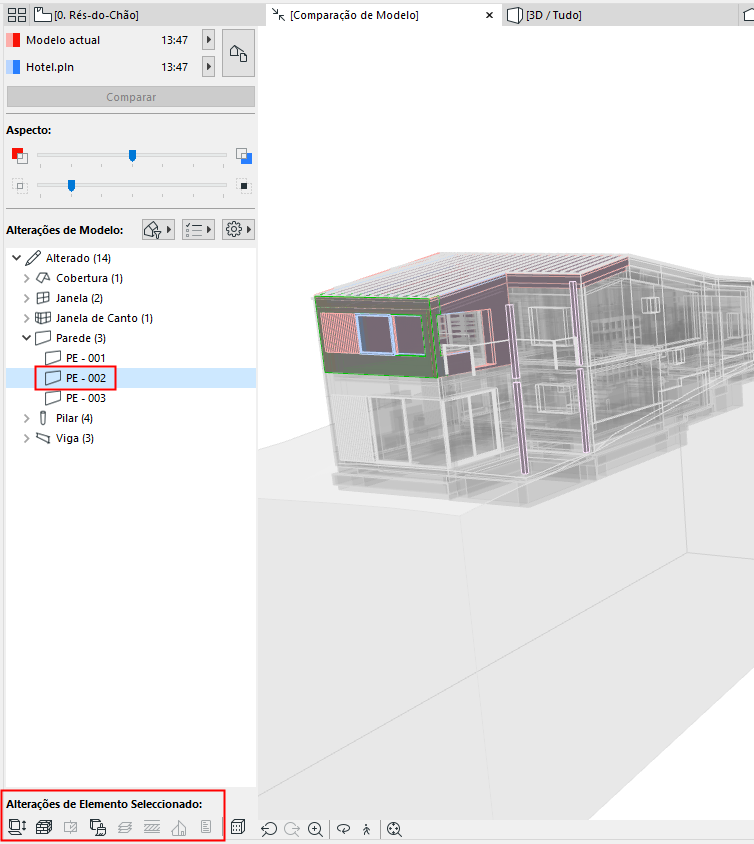
Task: Click the Hotel.pln file name
Action: (x=50, y=67)
